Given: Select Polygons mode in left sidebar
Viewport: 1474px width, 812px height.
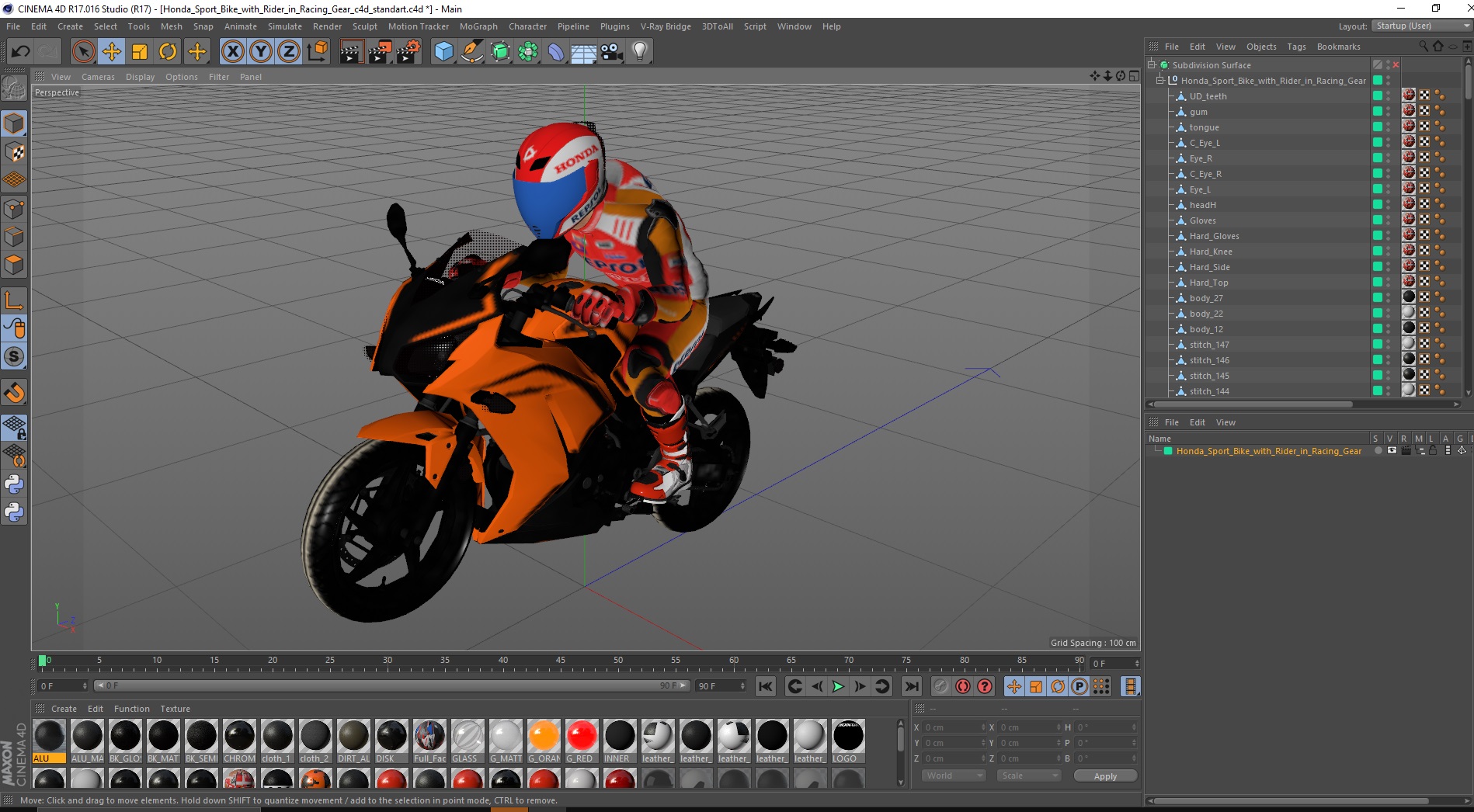Looking at the screenshot, I should (14, 265).
